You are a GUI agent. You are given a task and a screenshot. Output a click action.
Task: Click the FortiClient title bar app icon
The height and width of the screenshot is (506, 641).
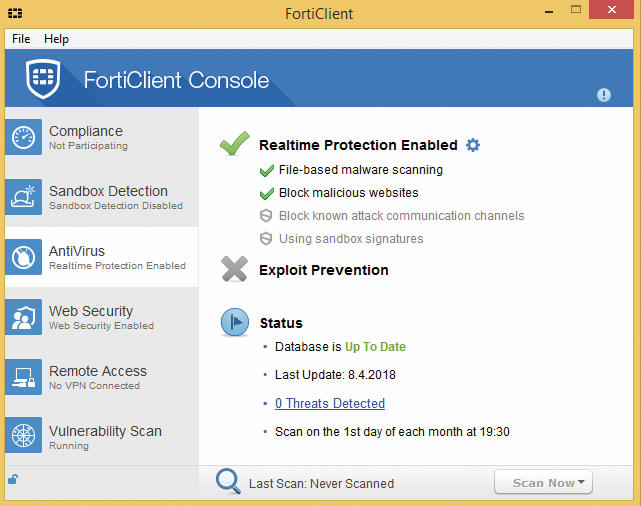point(15,13)
